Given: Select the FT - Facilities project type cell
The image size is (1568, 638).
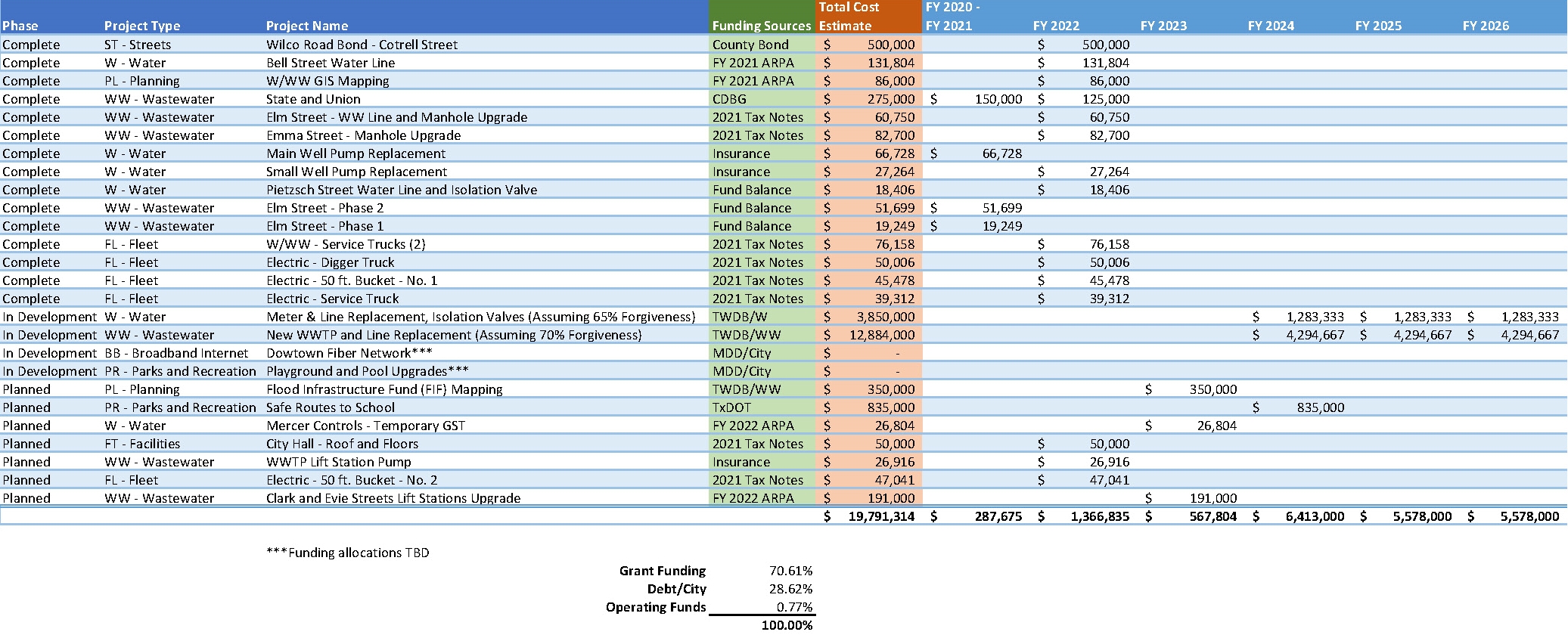Looking at the screenshot, I should click(x=142, y=444).
